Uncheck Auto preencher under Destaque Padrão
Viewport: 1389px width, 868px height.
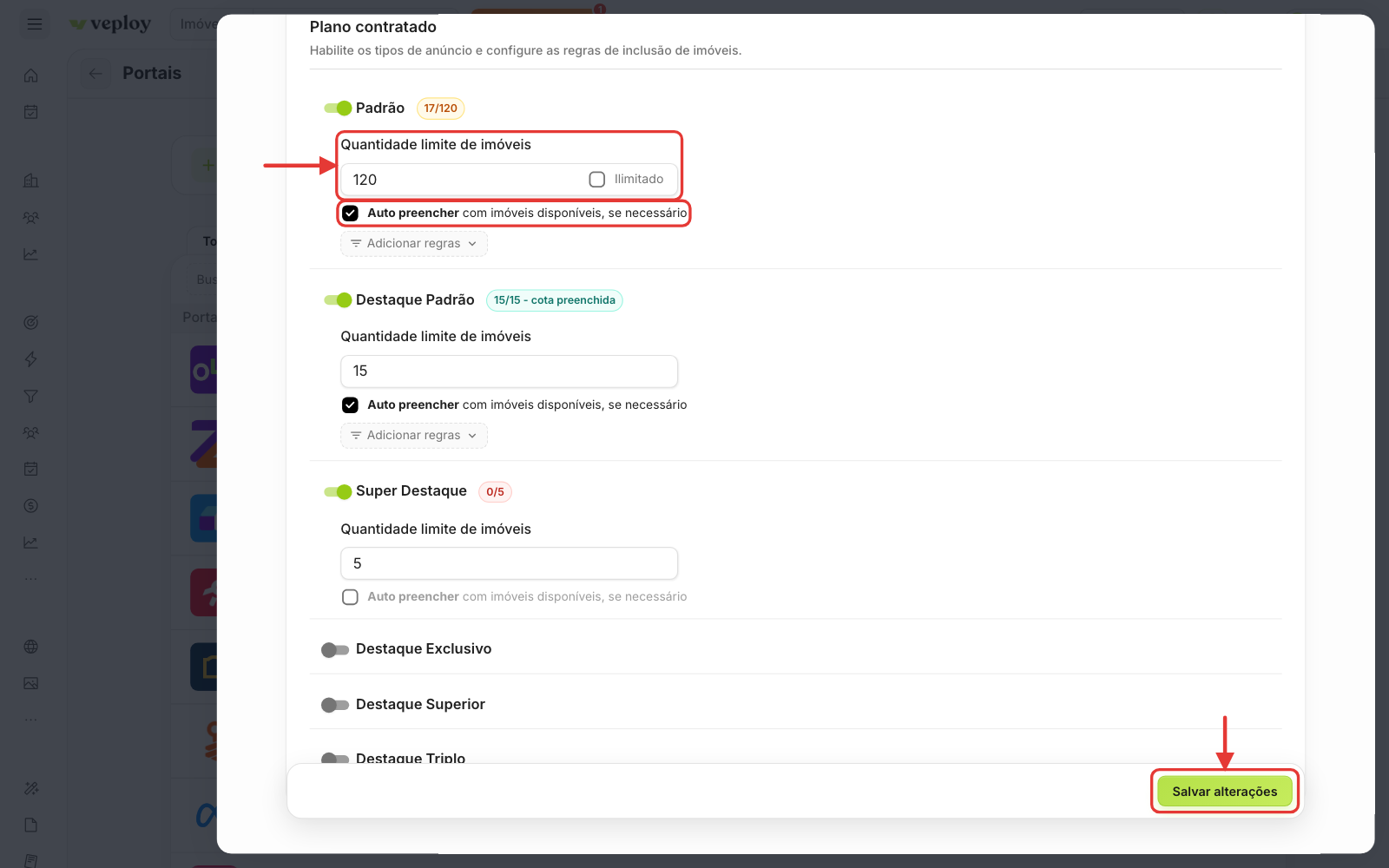coord(350,405)
